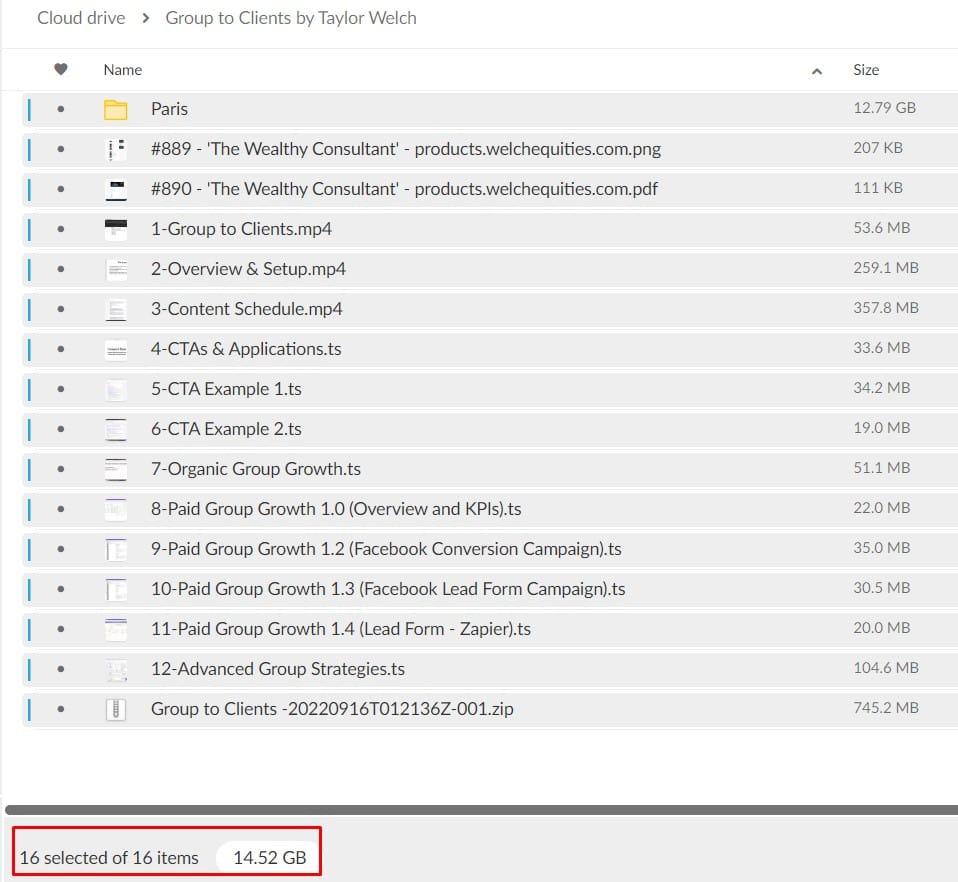Toggle favorite dot for 6-CTA Example 2.ts

click(x=61, y=429)
